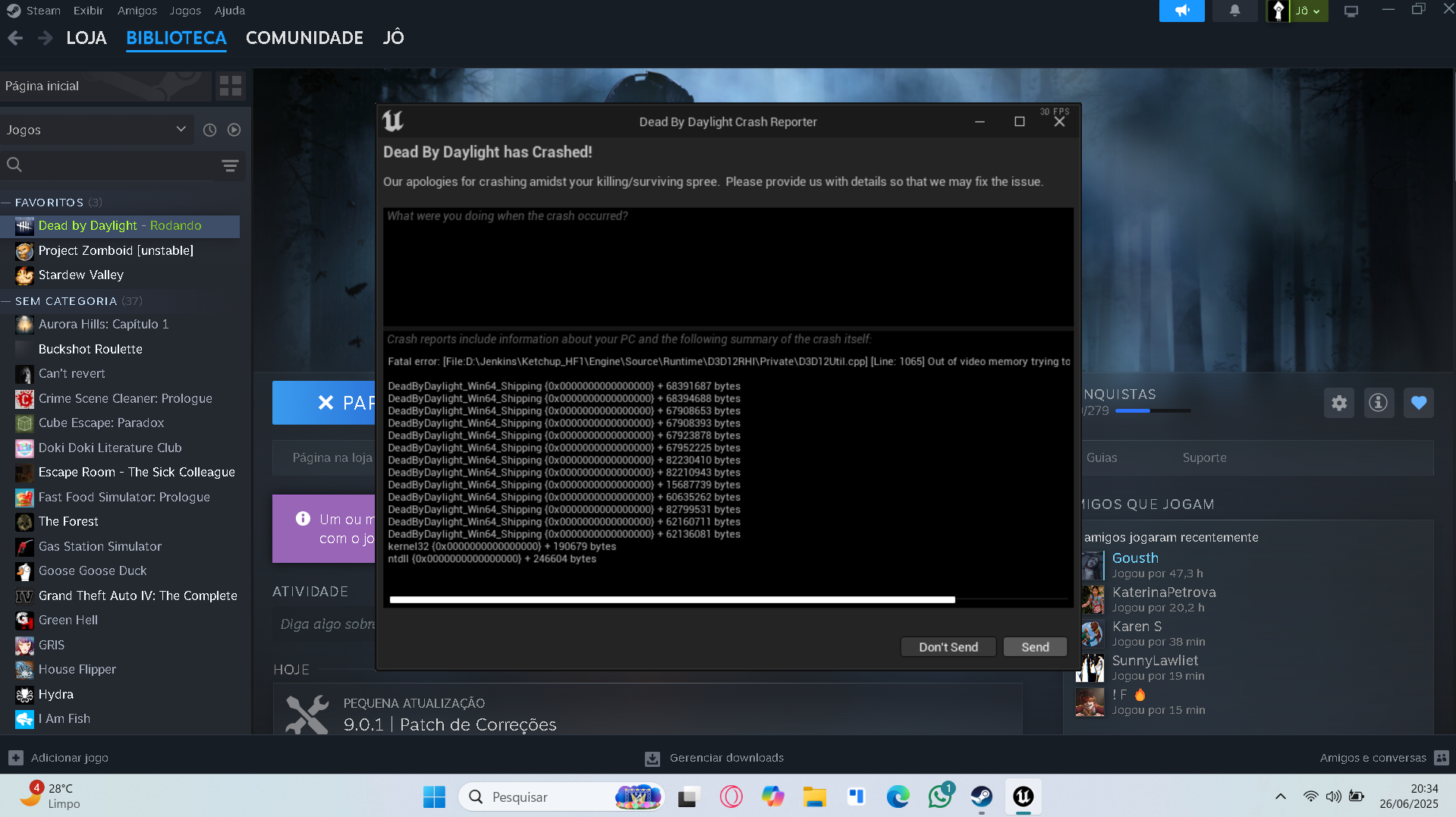
Task: Open the Amigos menu
Action: click(x=137, y=11)
